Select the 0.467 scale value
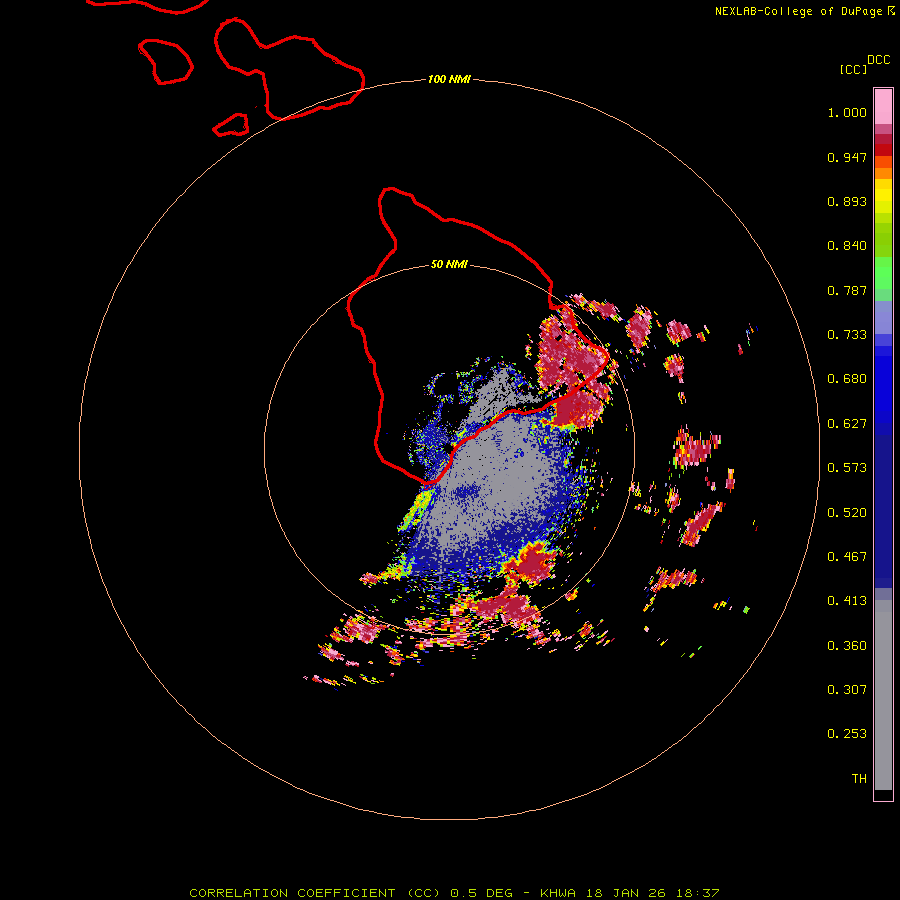This screenshot has width=900, height=900. click(x=847, y=557)
